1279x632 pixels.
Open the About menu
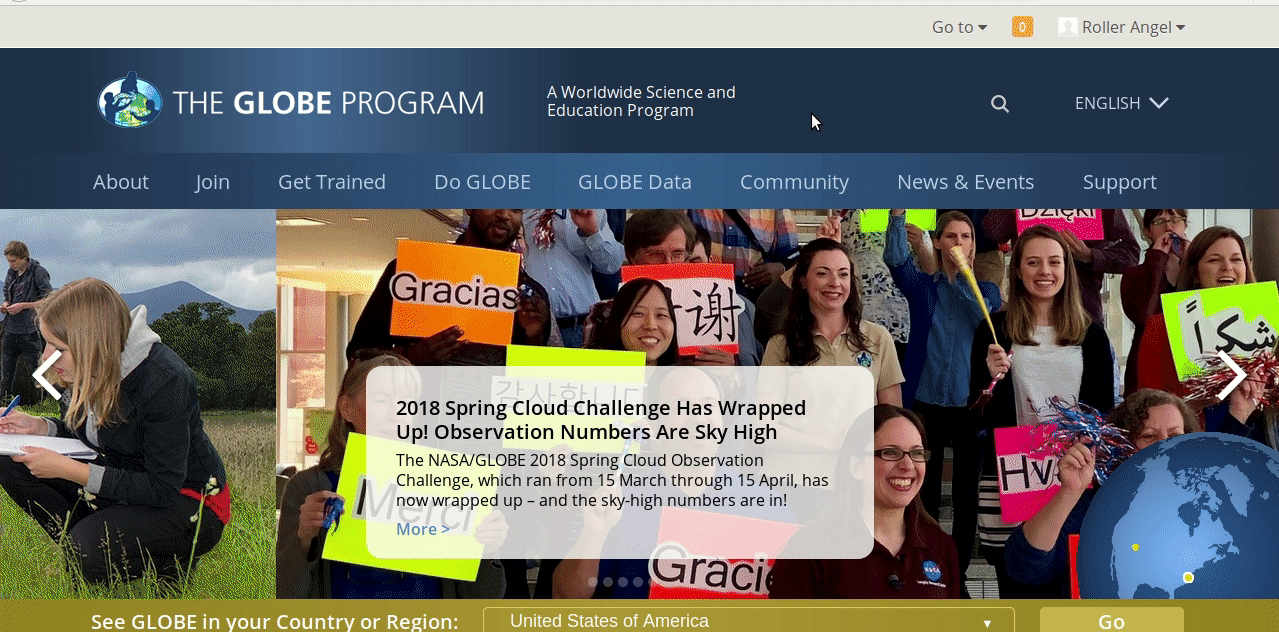(121, 182)
